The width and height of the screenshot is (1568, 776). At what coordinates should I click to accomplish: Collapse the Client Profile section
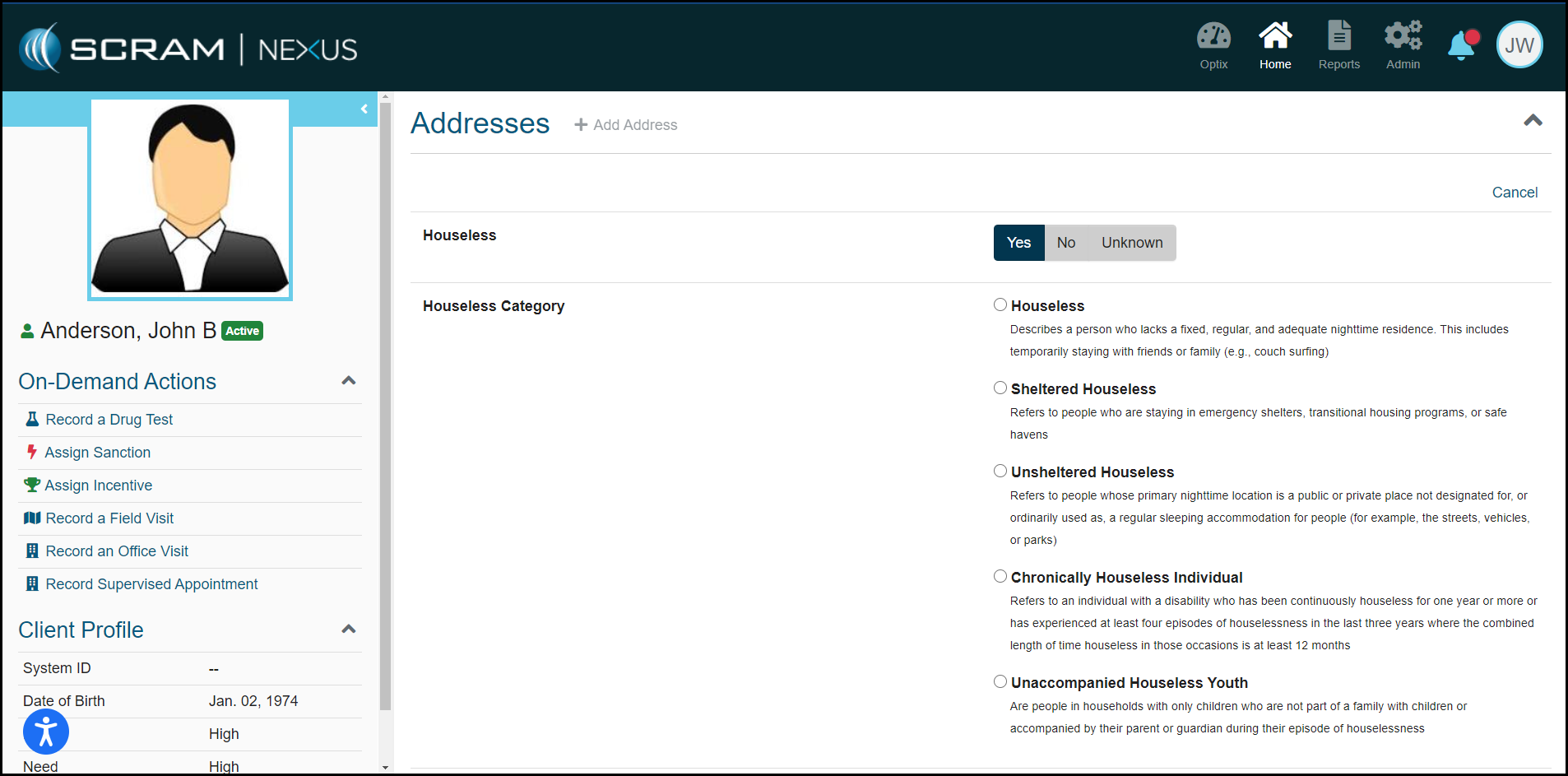348,630
